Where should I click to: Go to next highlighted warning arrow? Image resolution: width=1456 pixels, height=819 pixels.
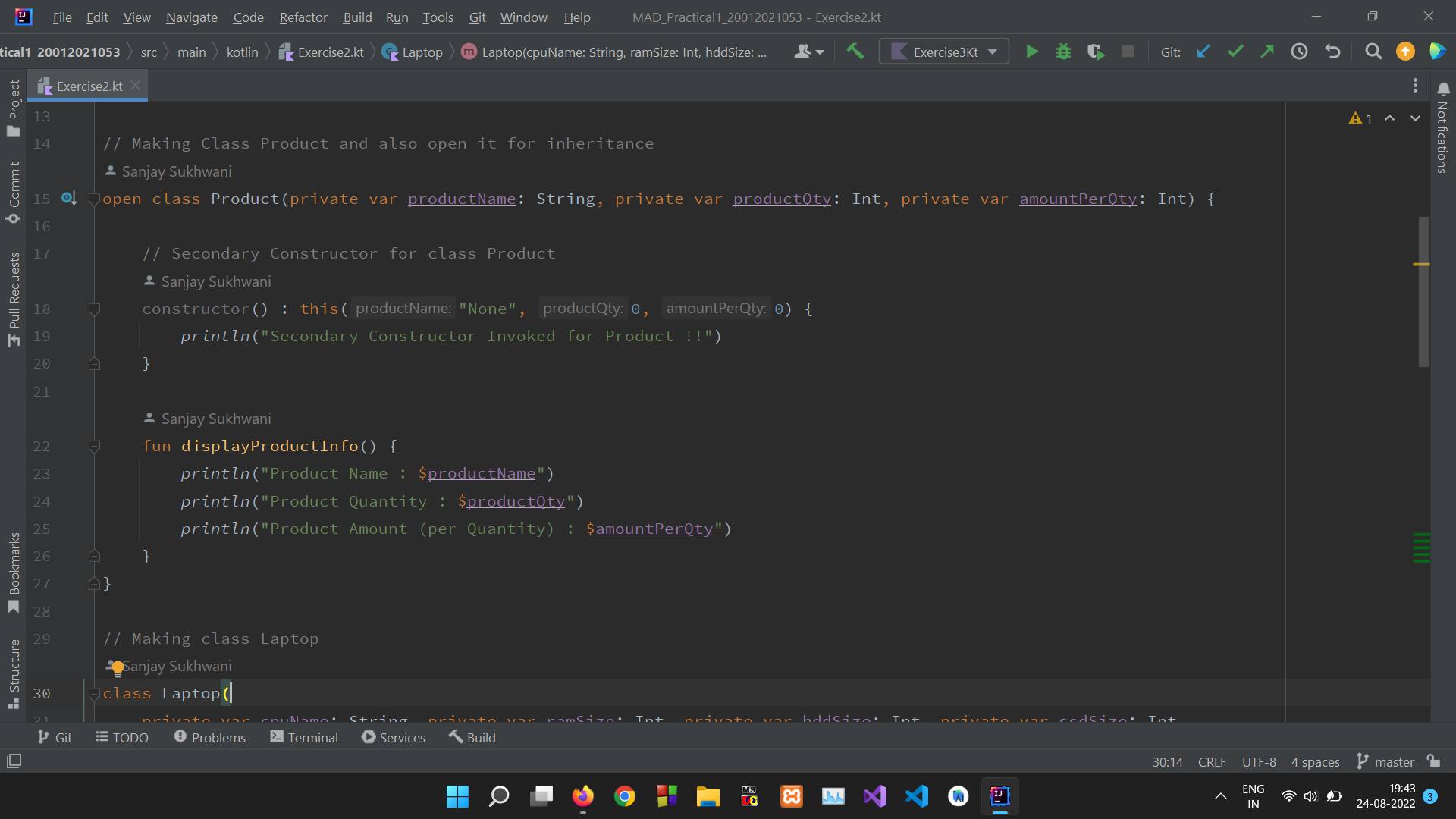1415,118
